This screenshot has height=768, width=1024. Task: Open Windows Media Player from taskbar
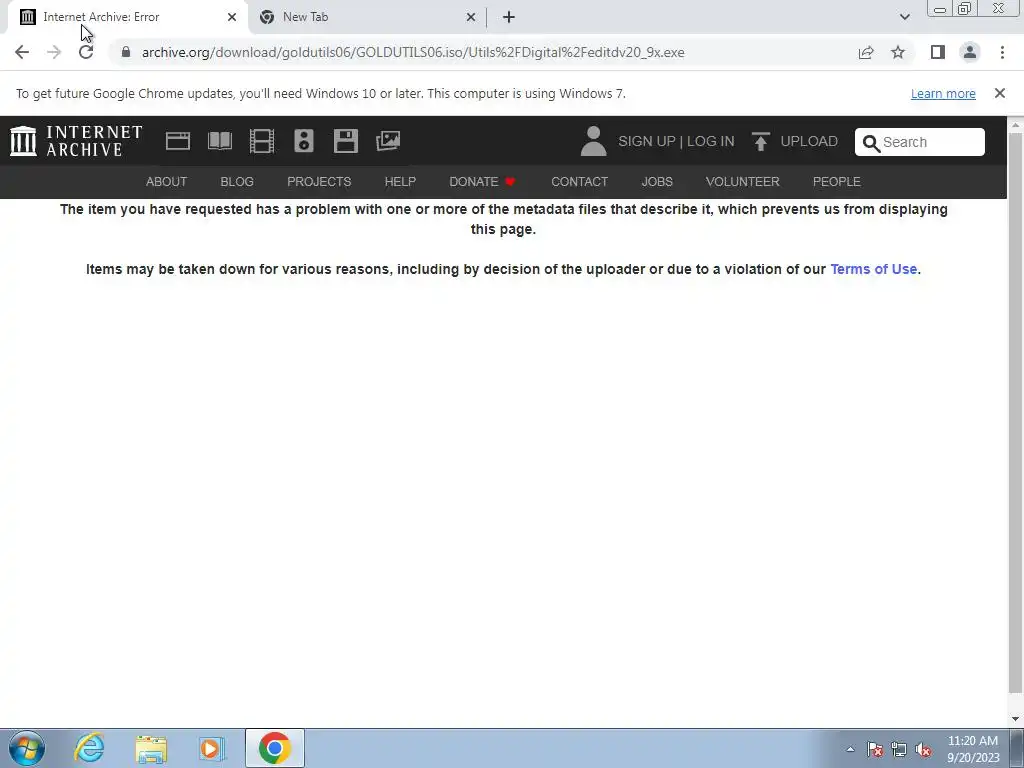(212, 748)
